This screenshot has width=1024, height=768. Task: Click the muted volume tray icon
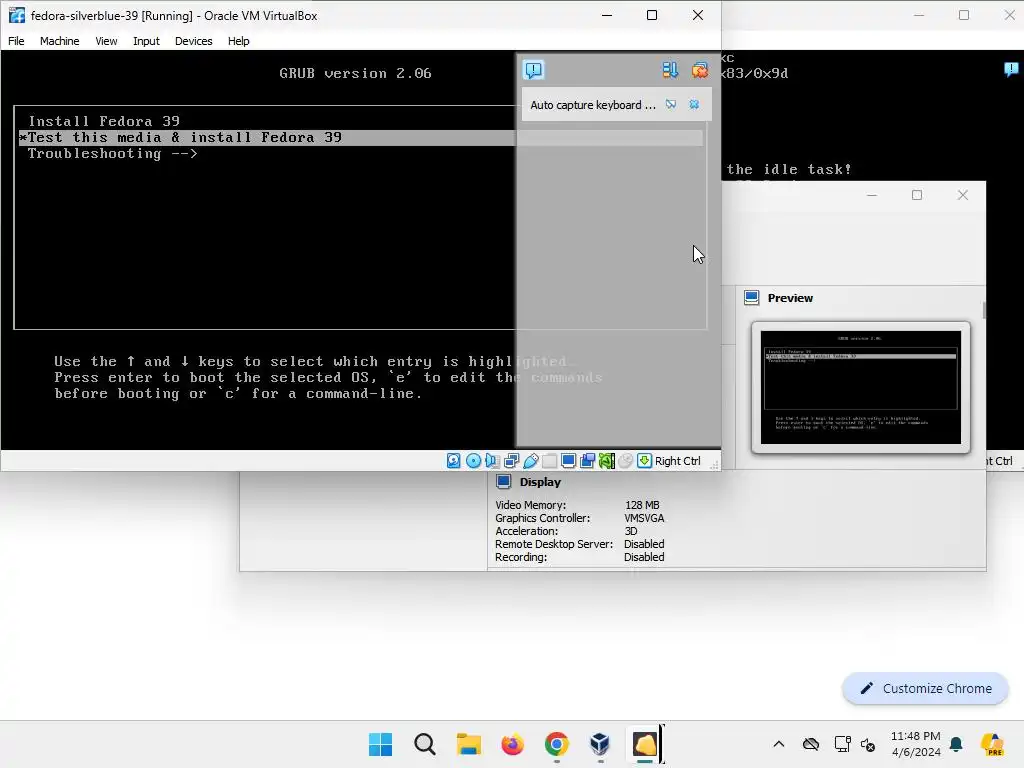pyautogui.click(x=868, y=744)
